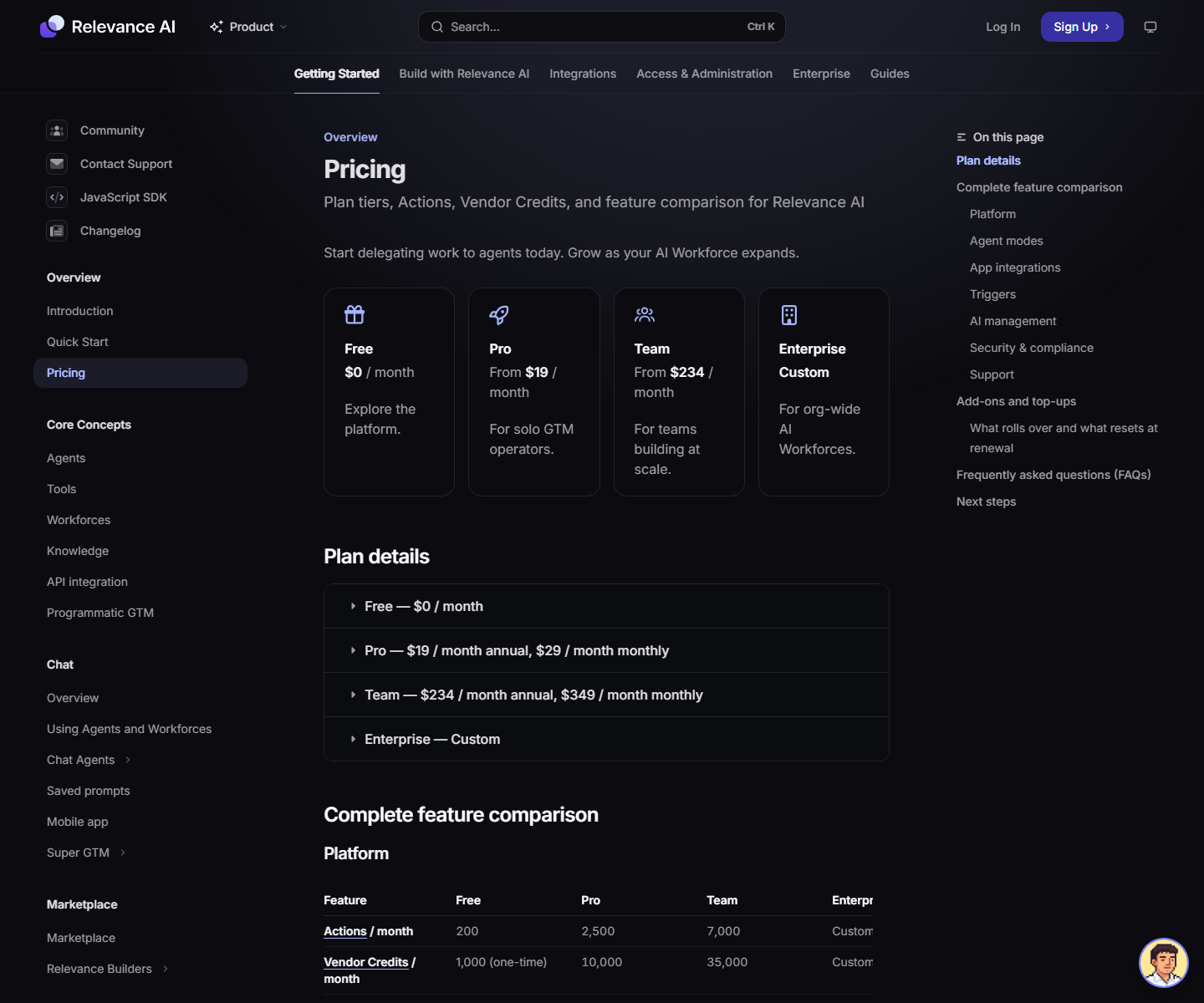Click the JavaScript SDK code icon
The height and width of the screenshot is (1003, 1204).
tap(57, 197)
